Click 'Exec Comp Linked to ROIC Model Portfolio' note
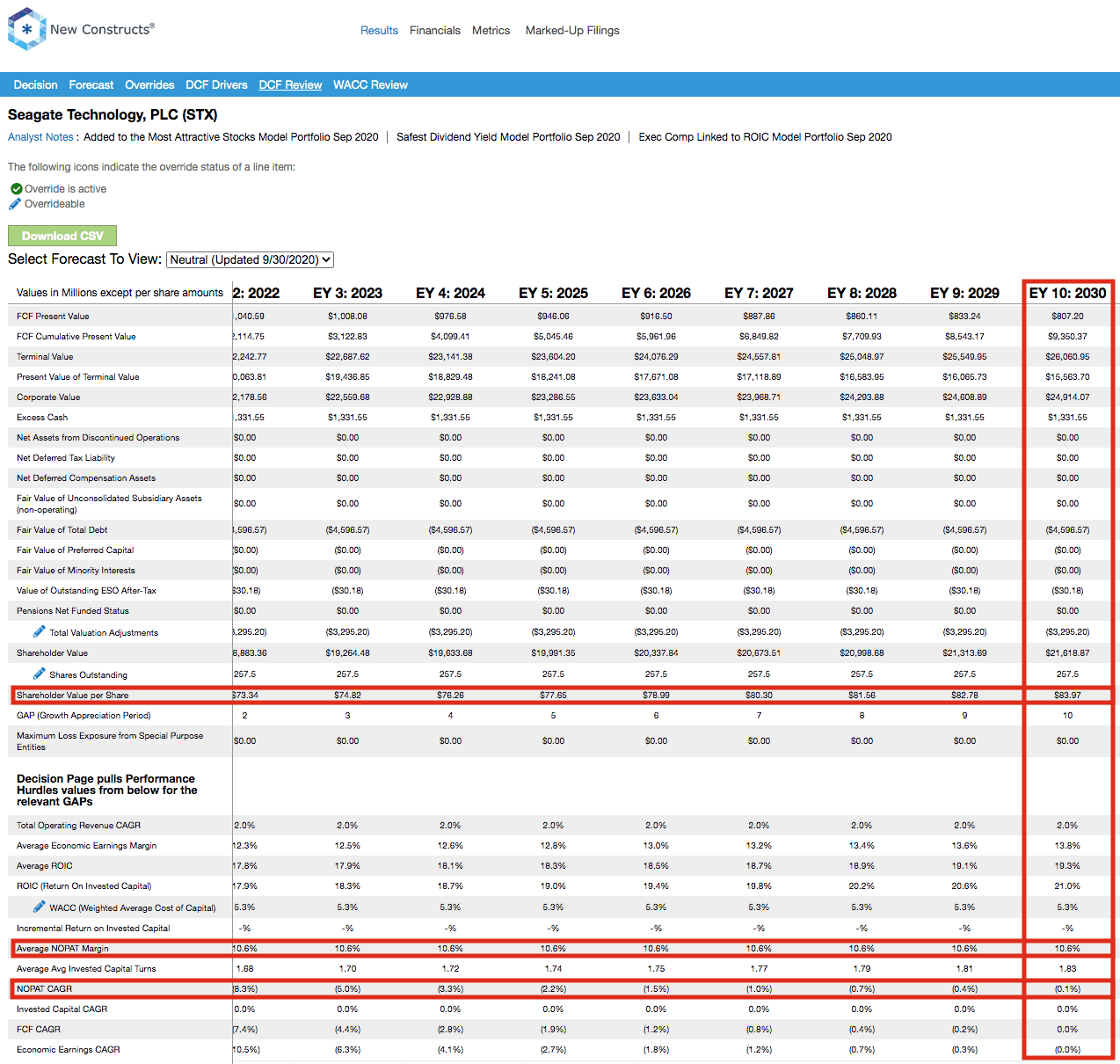This screenshot has width=1120, height=1064. point(766,137)
